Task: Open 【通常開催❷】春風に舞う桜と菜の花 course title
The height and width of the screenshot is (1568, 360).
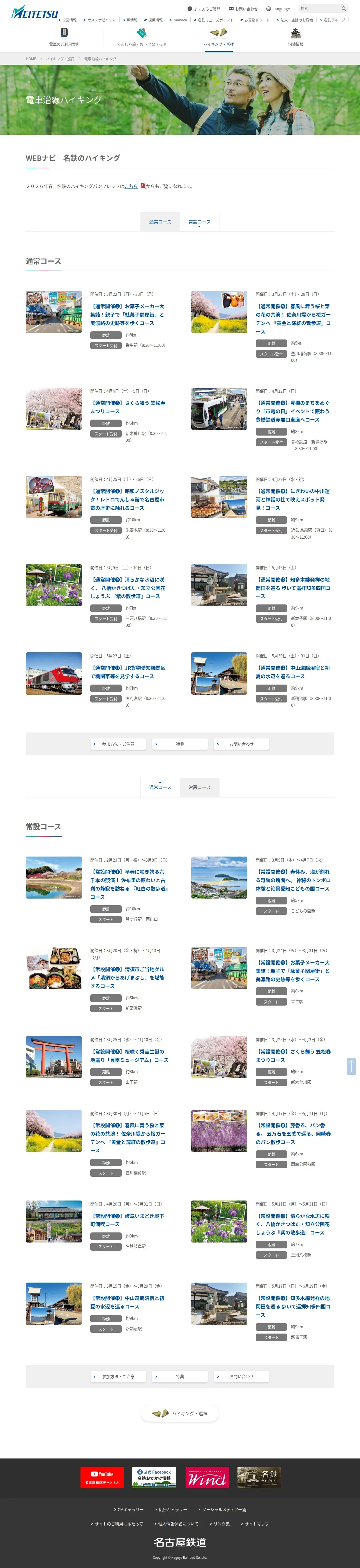Action: [293, 319]
